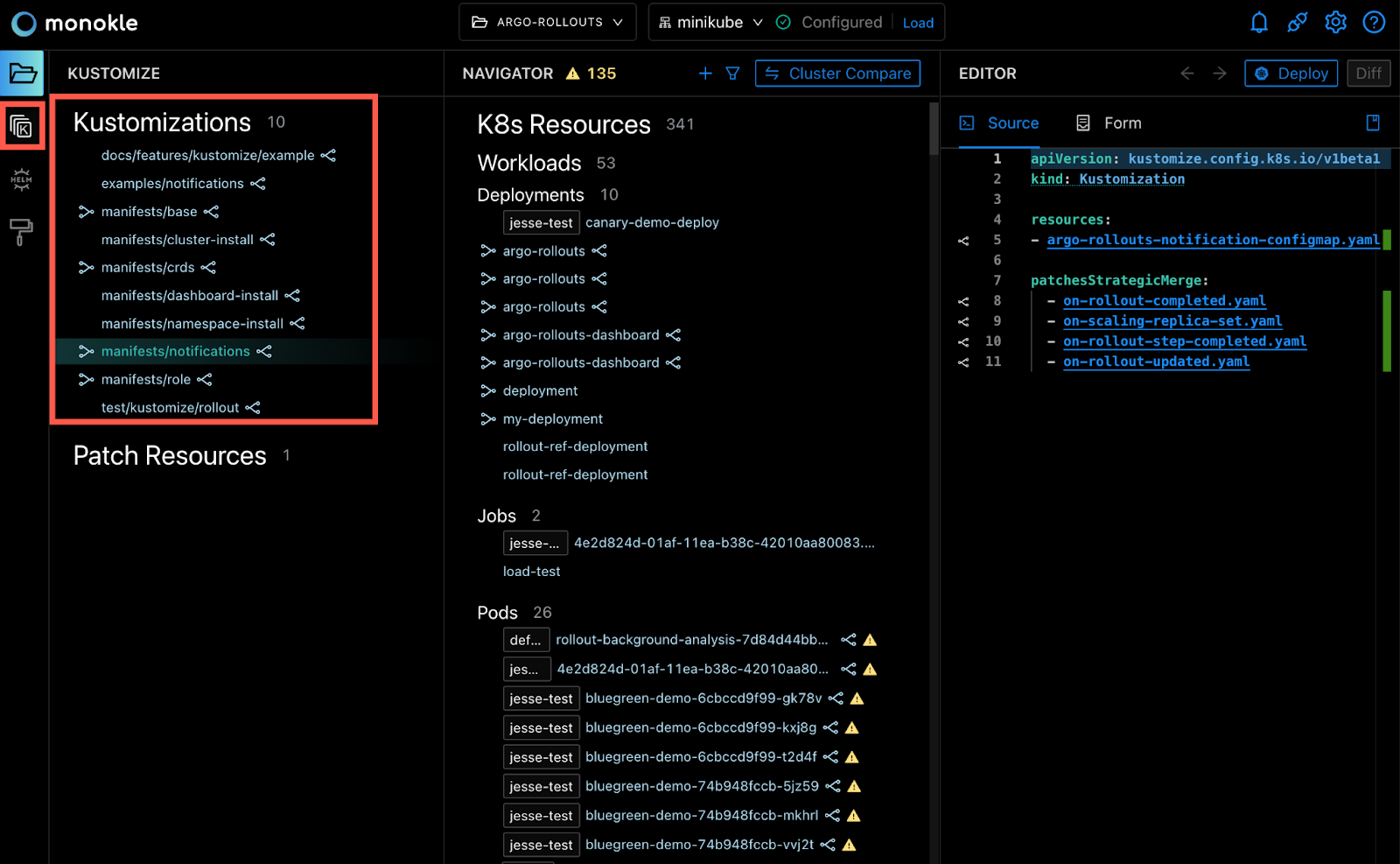Open the help question mark icon
1400x864 pixels.
1374,23
